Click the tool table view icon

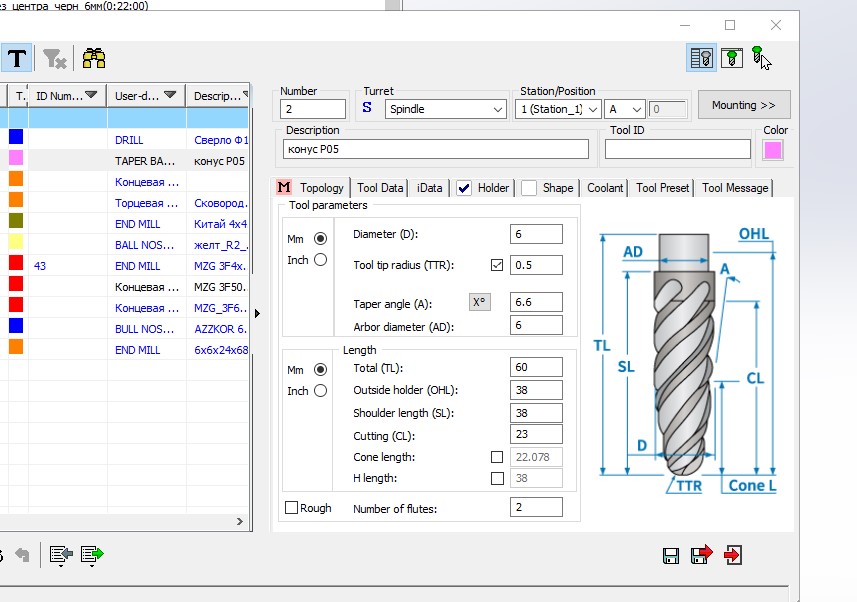tap(702, 58)
